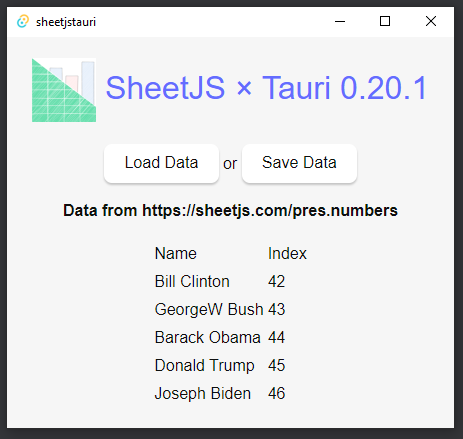Click the Index column header
This screenshot has height=439, width=463.
click(287, 254)
